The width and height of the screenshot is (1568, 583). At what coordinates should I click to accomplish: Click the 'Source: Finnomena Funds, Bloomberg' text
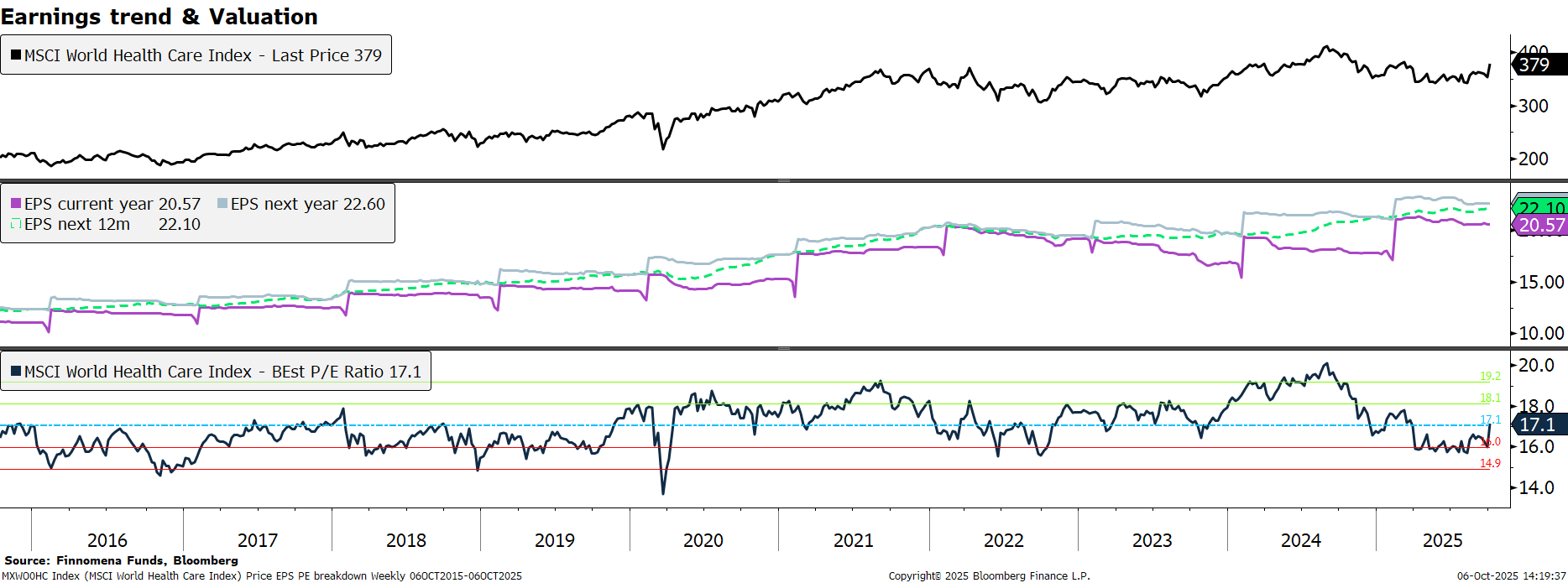(x=121, y=560)
